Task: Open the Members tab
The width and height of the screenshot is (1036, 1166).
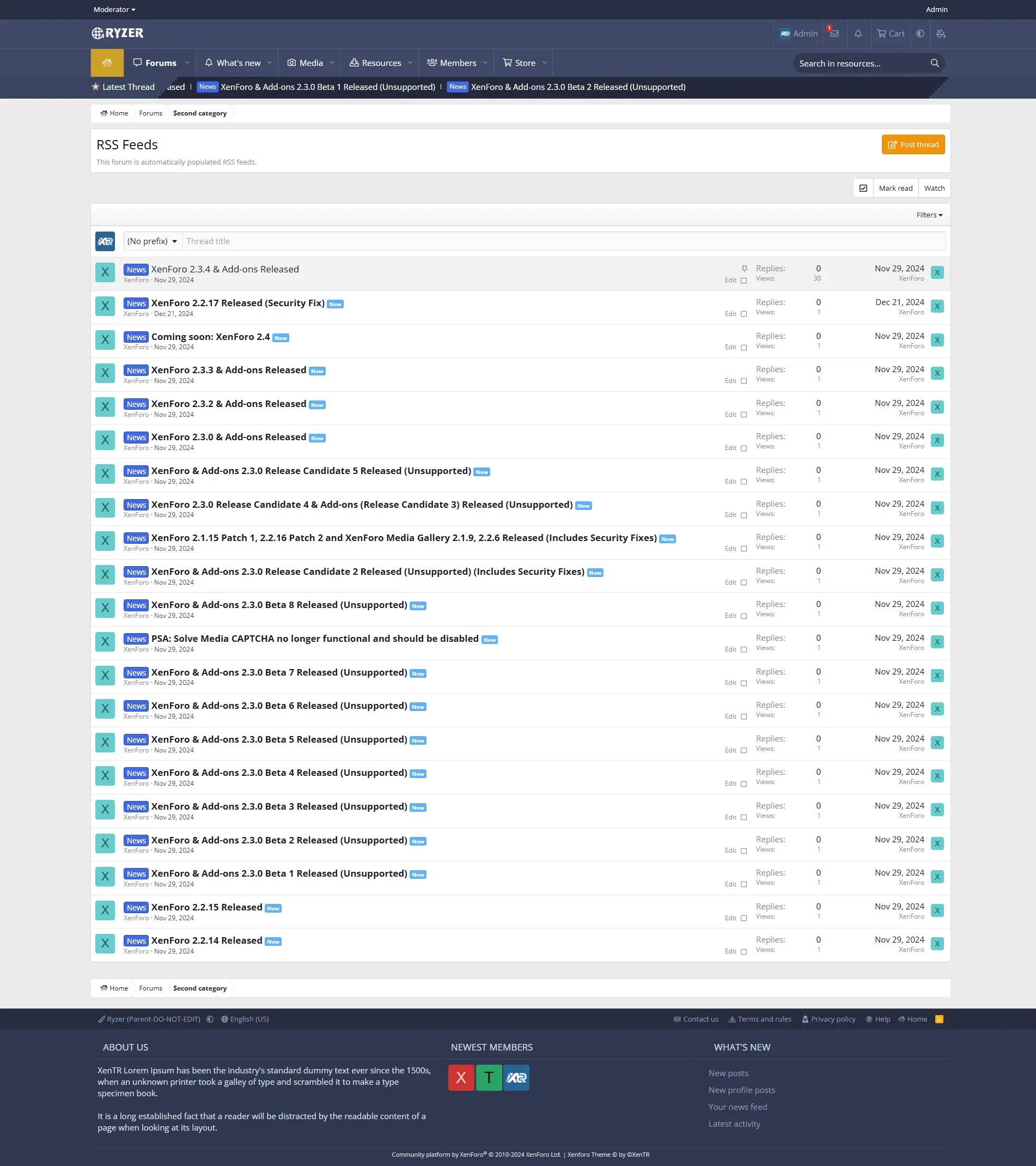Action: 452,63
